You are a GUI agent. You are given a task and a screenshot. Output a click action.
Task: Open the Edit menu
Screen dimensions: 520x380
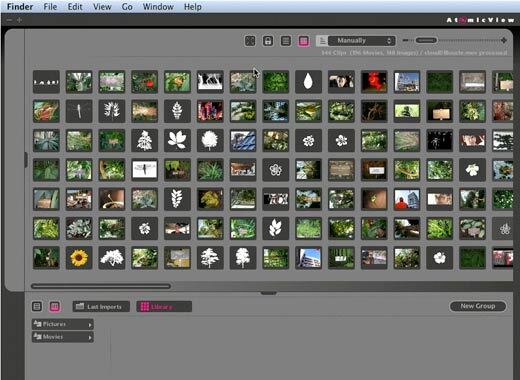(x=75, y=7)
